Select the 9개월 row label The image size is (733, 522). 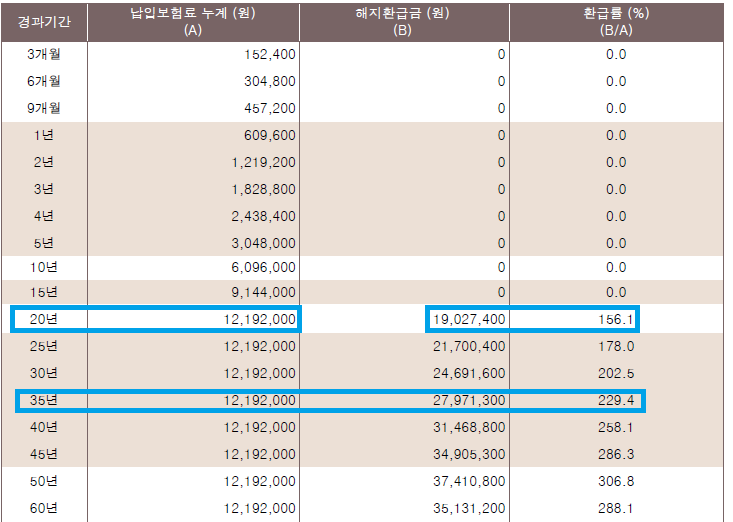pos(44,108)
